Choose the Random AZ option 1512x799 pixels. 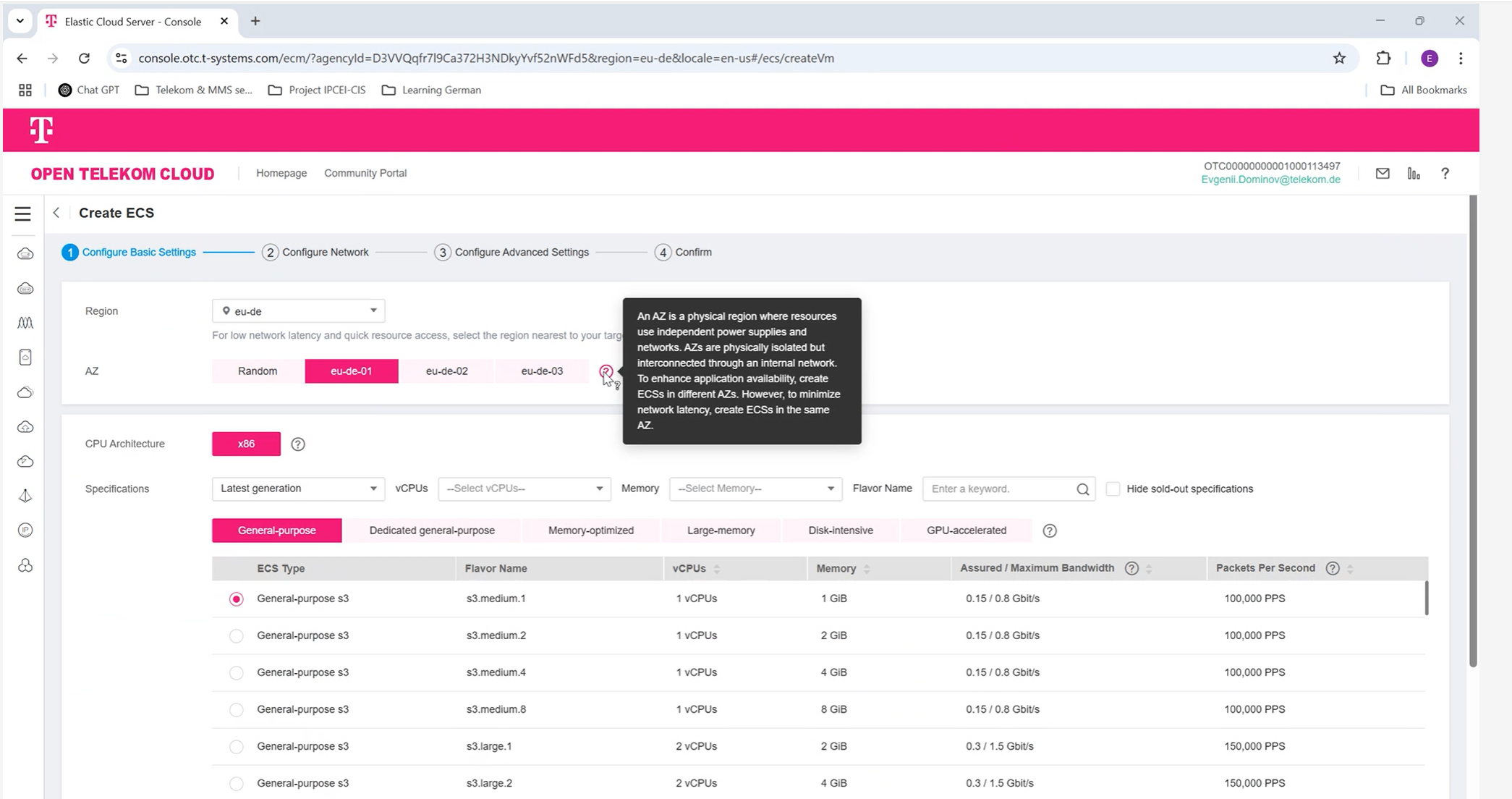tap(258, 371)
